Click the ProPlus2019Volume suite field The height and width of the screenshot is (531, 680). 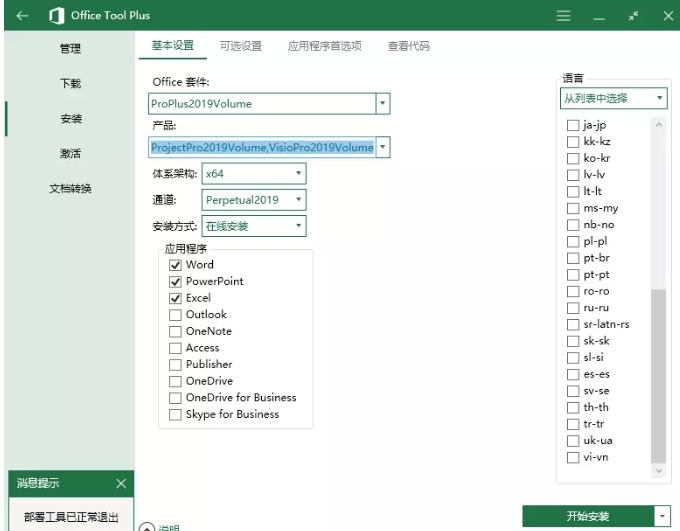tap(262, 104)
